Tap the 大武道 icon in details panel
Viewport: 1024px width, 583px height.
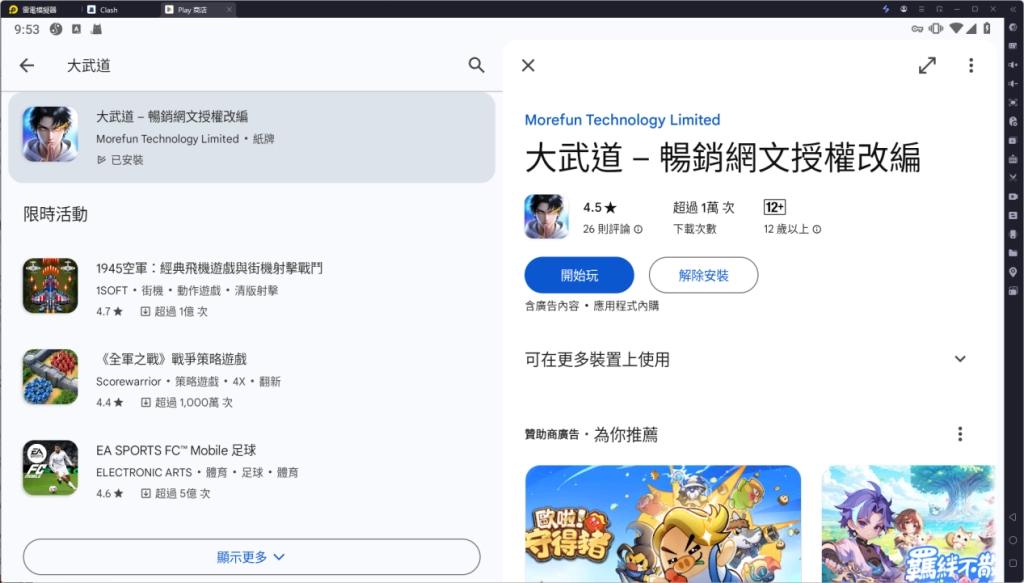click(x=547, y=217)
